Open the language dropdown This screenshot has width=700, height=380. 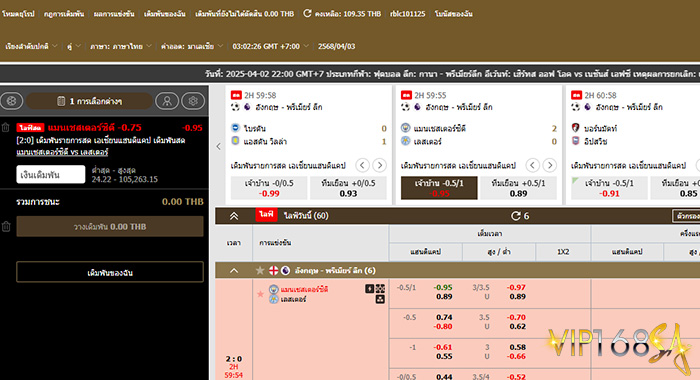(121, 46)
